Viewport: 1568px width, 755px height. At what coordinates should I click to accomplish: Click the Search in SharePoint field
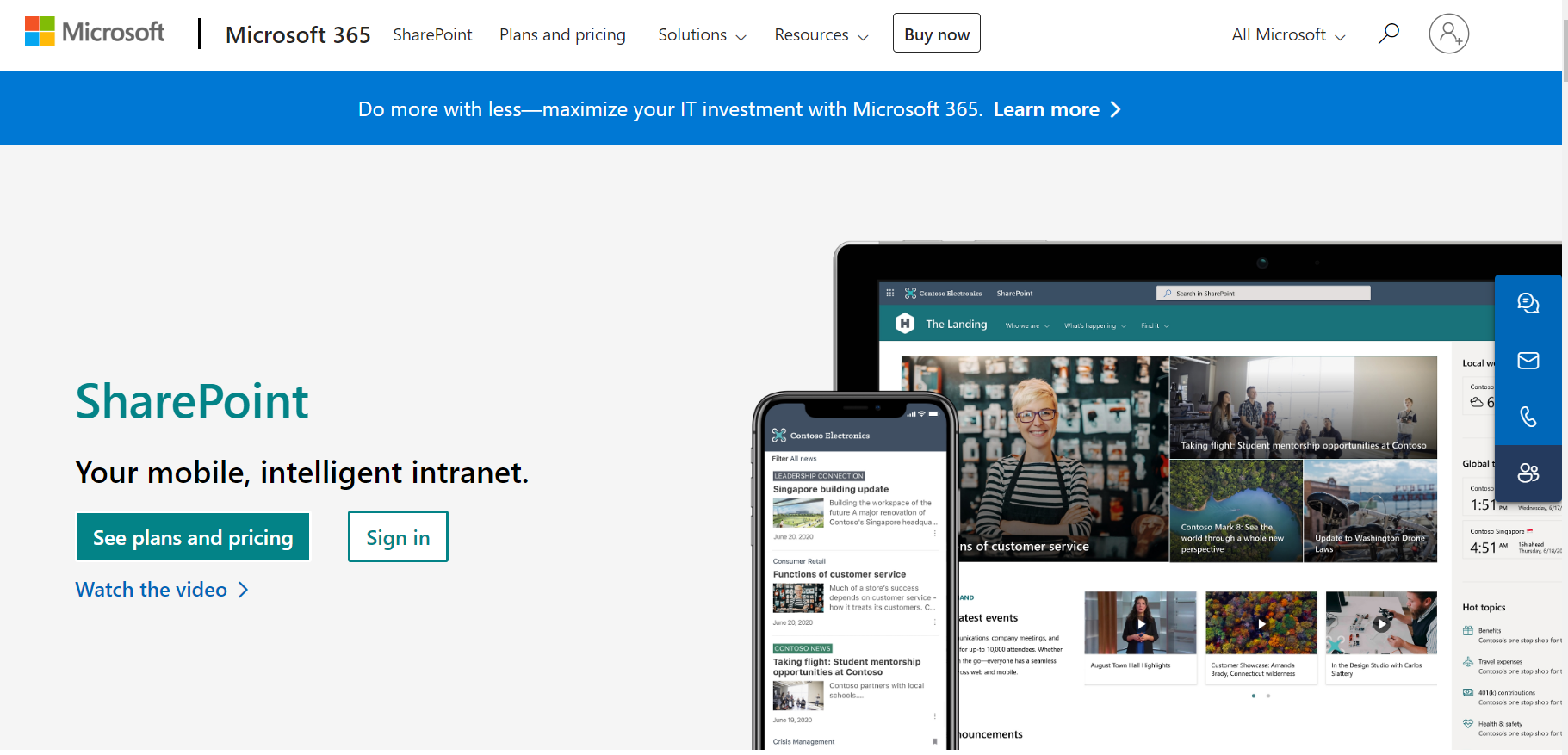click(x=1263, y=294)
